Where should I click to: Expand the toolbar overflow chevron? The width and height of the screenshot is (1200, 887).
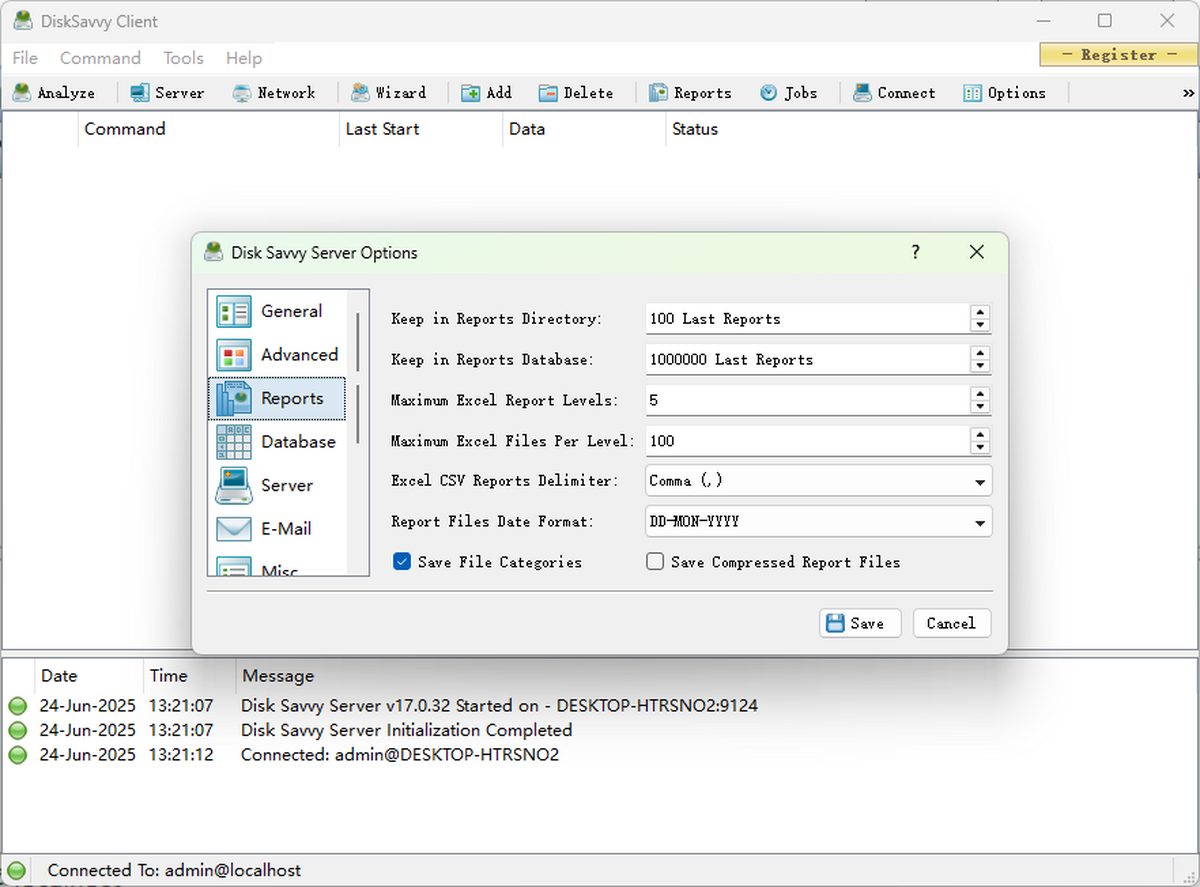tap(1188, 92)
